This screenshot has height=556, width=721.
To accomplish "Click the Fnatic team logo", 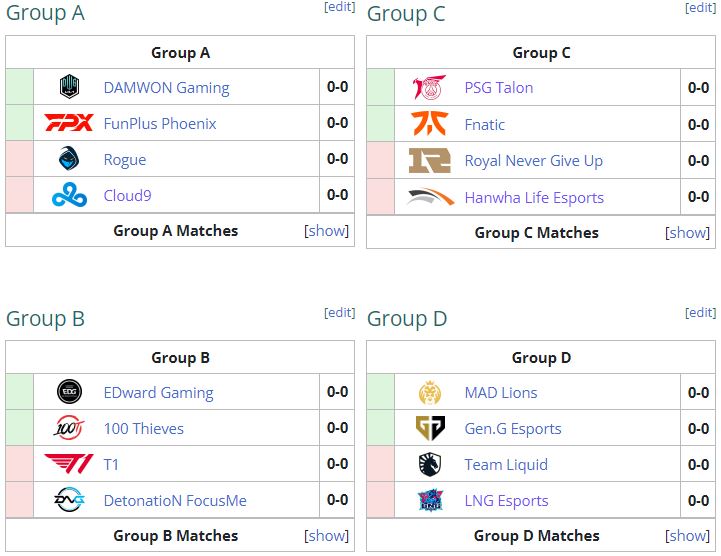I will [430, 124].
